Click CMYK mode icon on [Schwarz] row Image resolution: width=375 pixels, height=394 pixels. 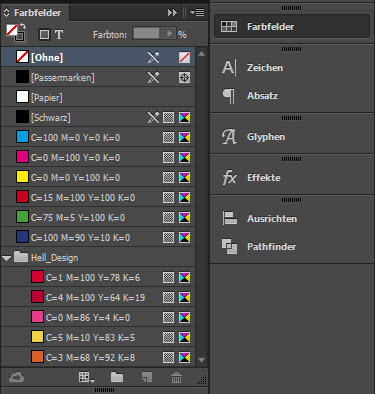click(184, 117)
